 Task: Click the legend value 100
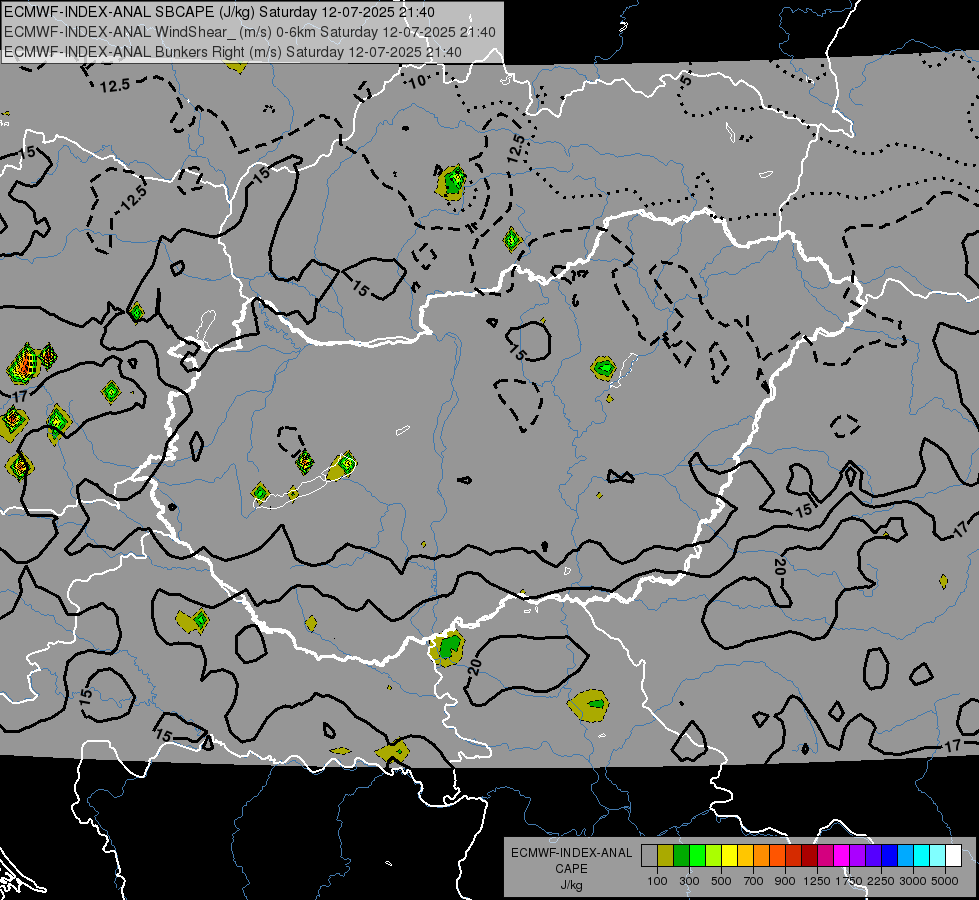tap(657, 881)
